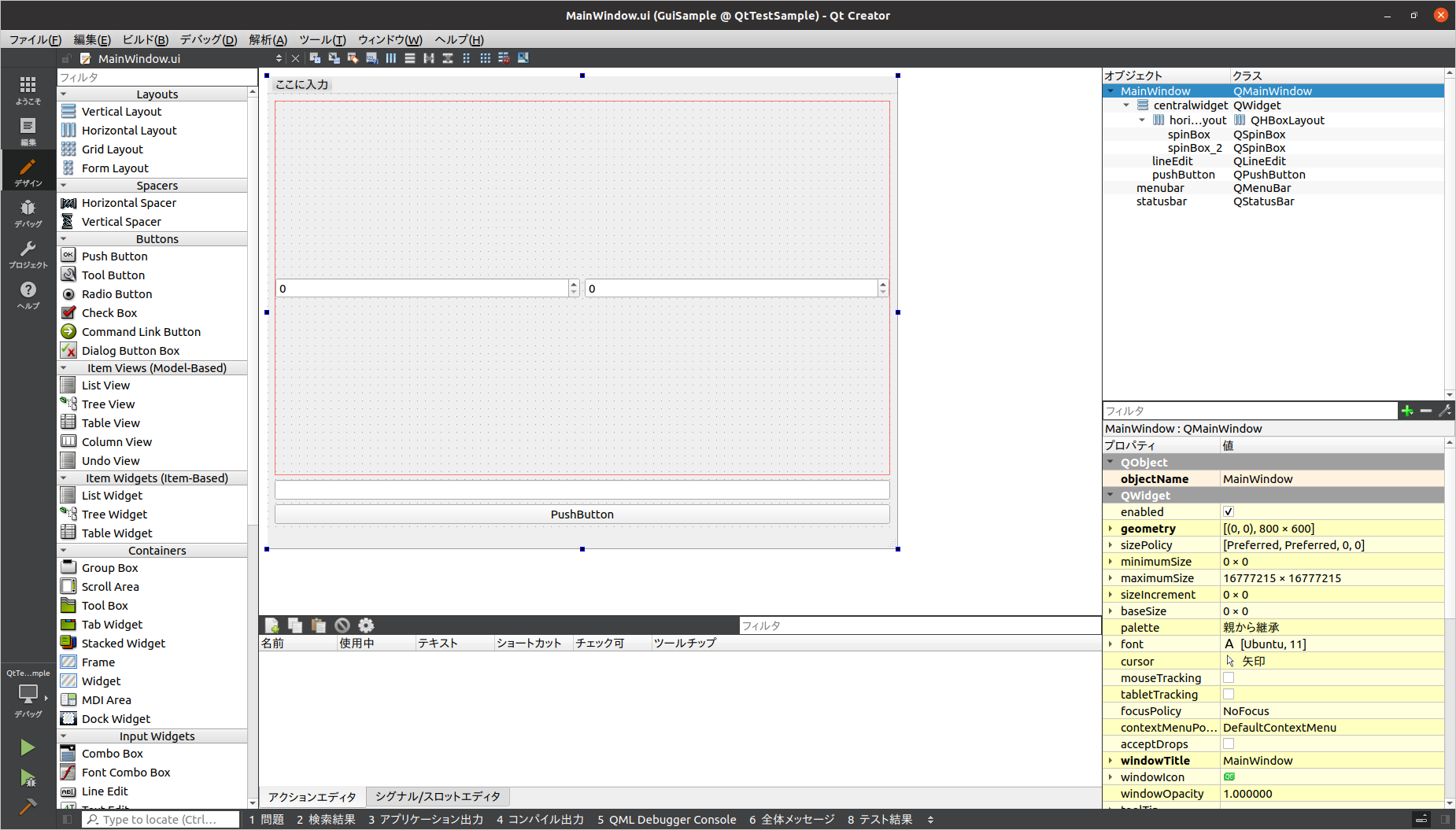Create a new action in the action editor
The image size is (1456, 830).
tap(272, 625)
